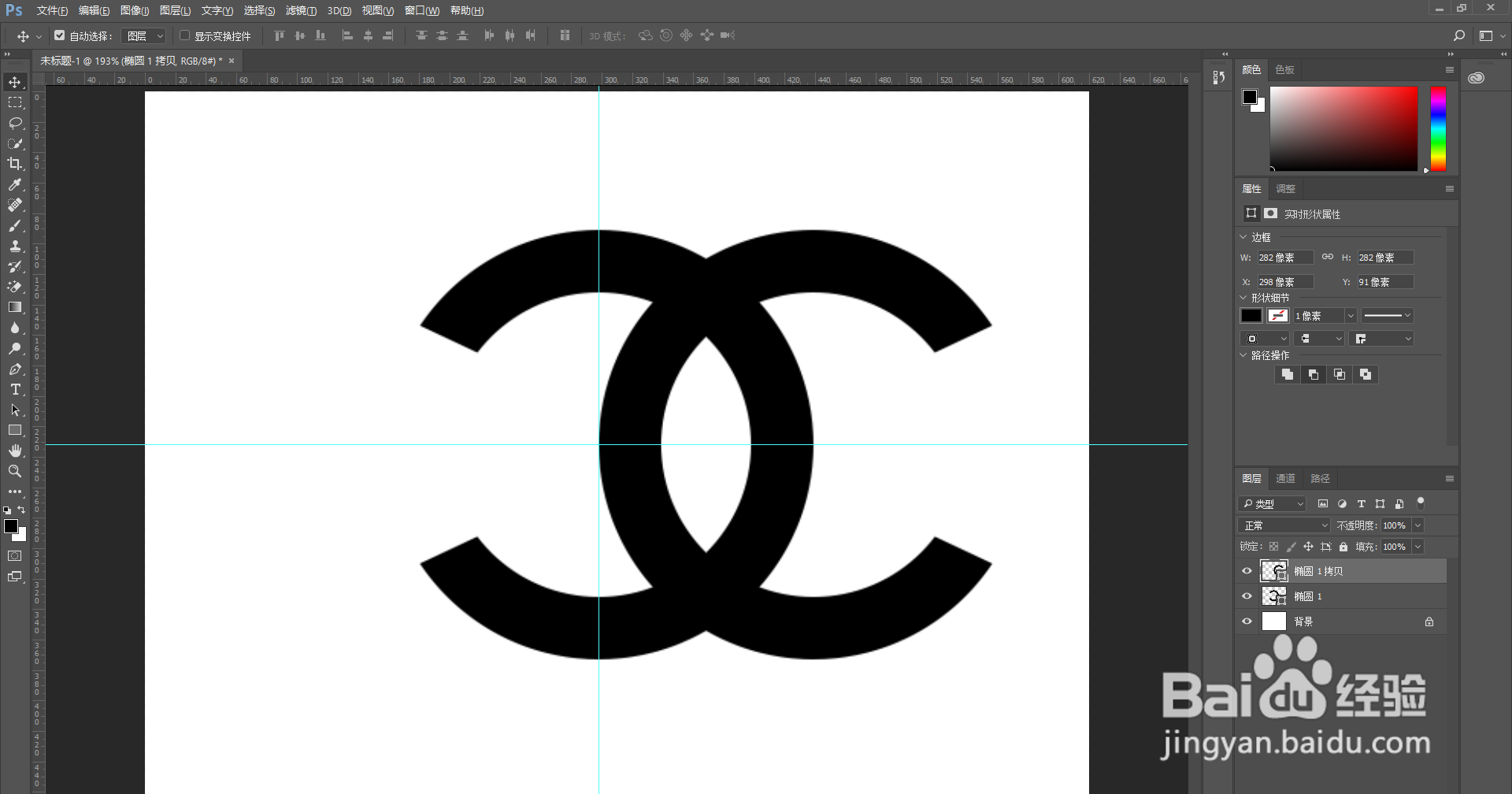This screenshot has width=1512, height=794.
Task: Switch to the 色板 tab
Action: point(1284,69)
